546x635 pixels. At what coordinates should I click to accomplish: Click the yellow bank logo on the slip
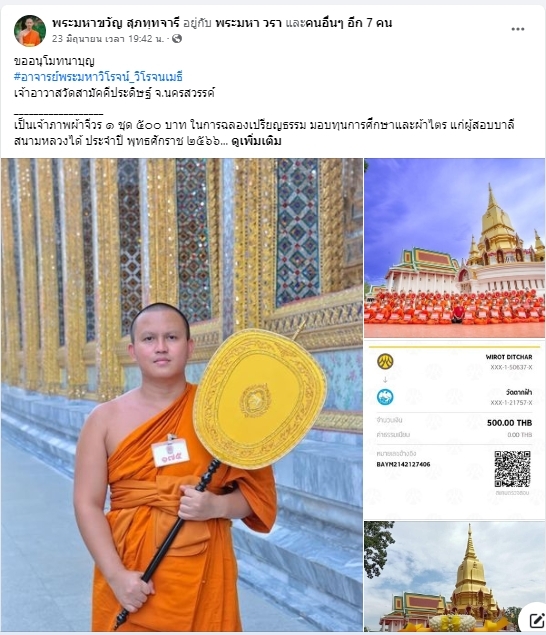click(x=385, y=361)
